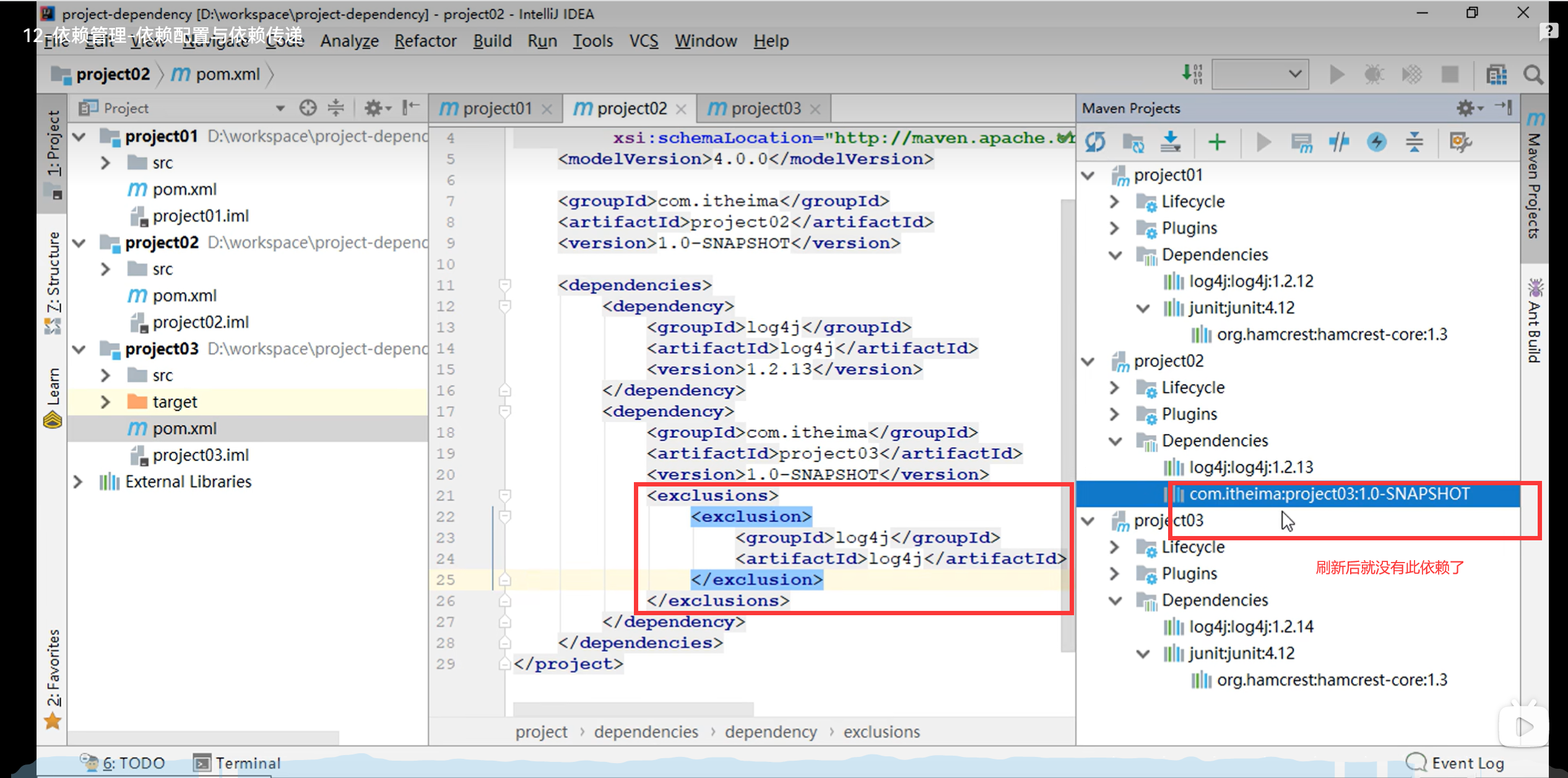The width and height of the screenshot is (1568, 778).
Task: Expand the External Libraries tree node
Action: coord(78,482)
